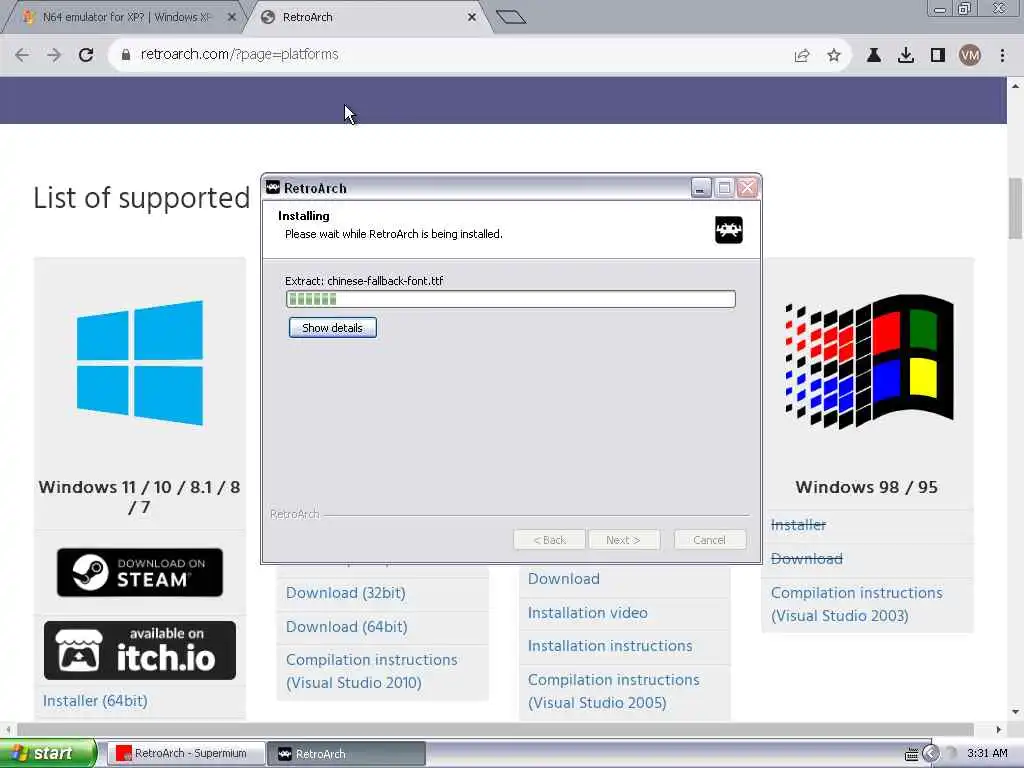Open the flask experiments icon in toolbar
The width and height of the screenshot is (1024, 768).
[874, 56]
